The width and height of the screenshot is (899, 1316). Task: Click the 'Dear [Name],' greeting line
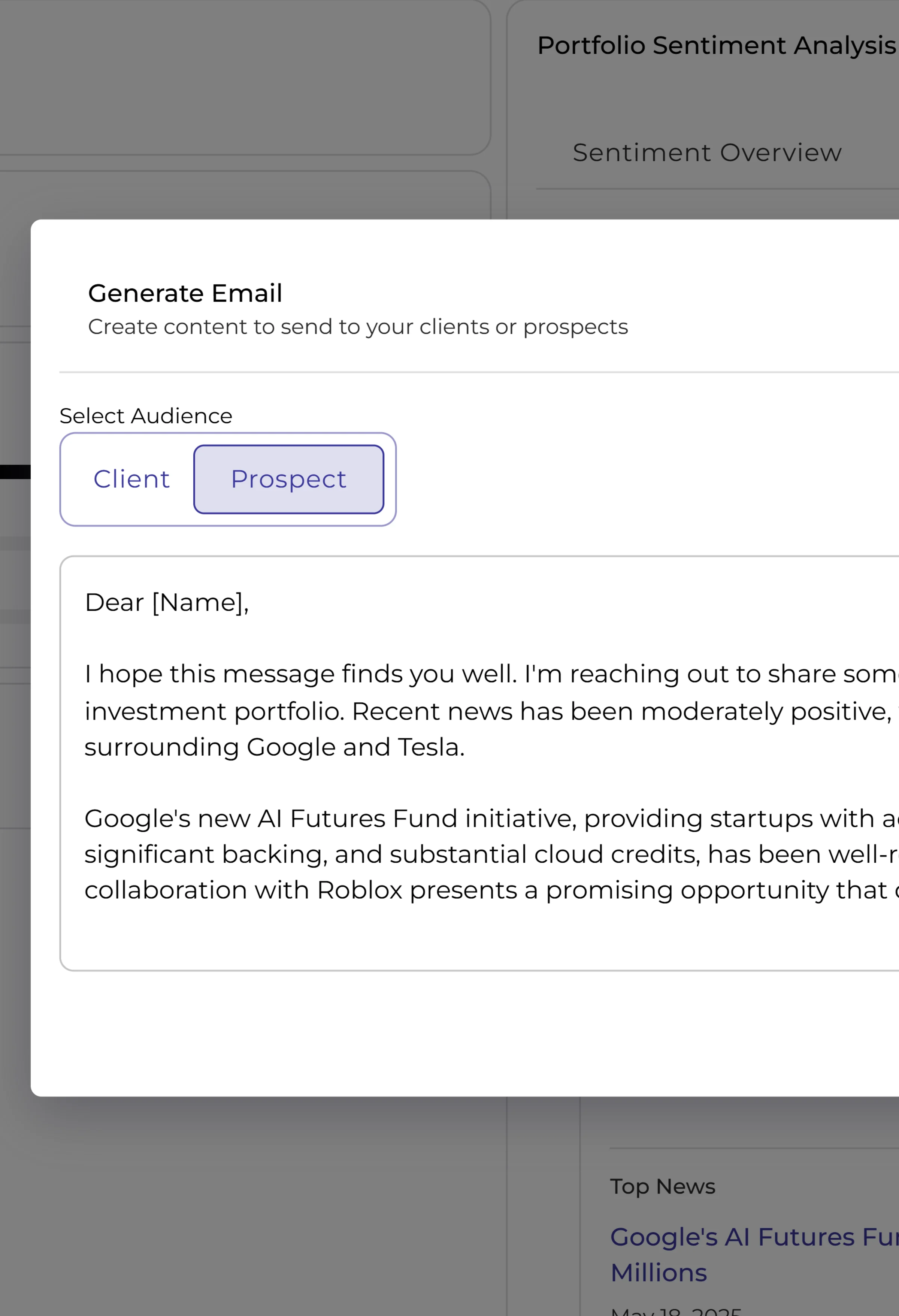coord(167,602)
